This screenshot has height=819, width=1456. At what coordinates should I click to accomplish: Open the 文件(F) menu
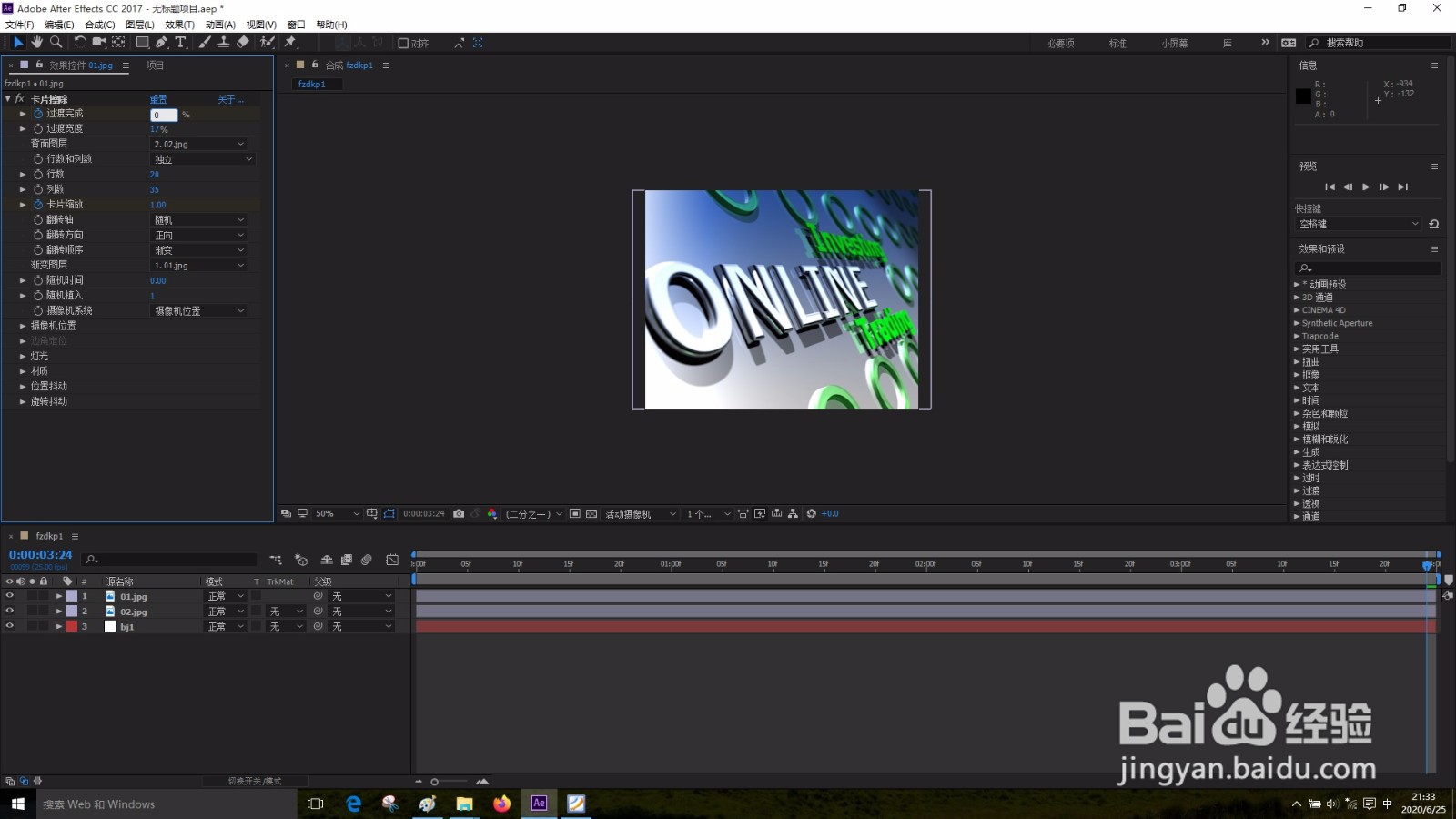point(19,25)
